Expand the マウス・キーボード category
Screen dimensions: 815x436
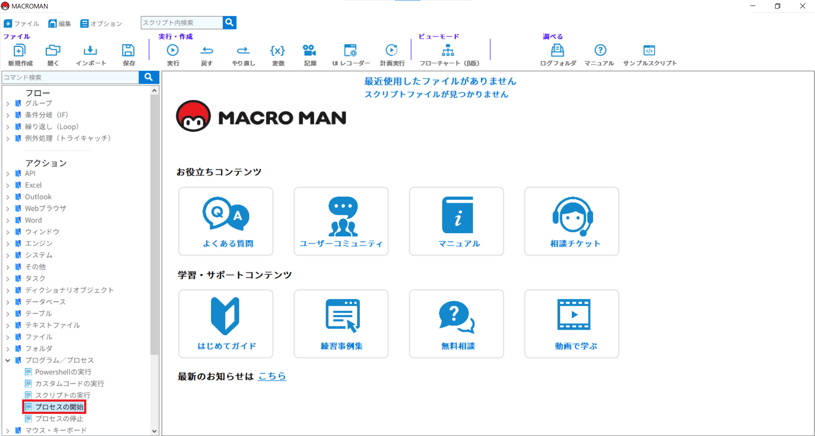click(8, 430)
